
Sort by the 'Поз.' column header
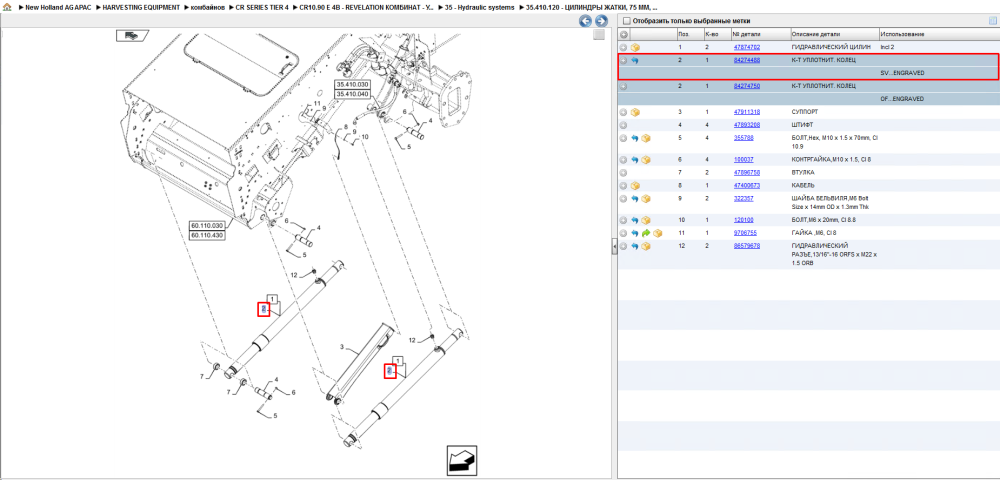coord(689,34)
